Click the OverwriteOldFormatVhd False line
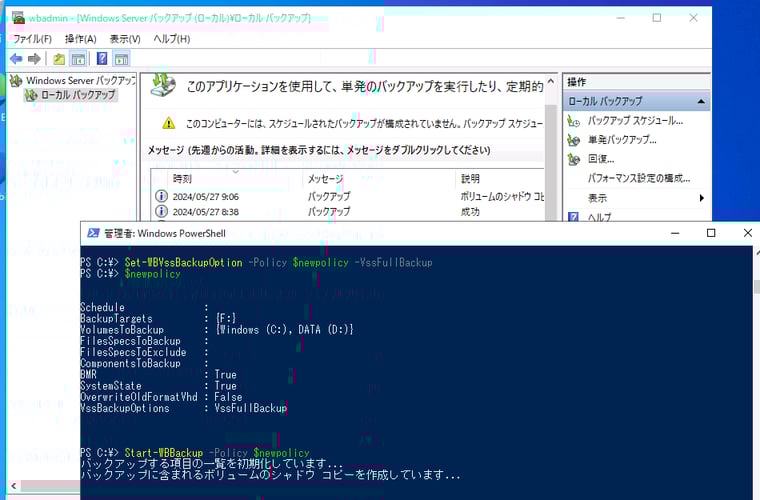Screen dimensions: 760x500 pyautogui.click(x=161, y=397)
